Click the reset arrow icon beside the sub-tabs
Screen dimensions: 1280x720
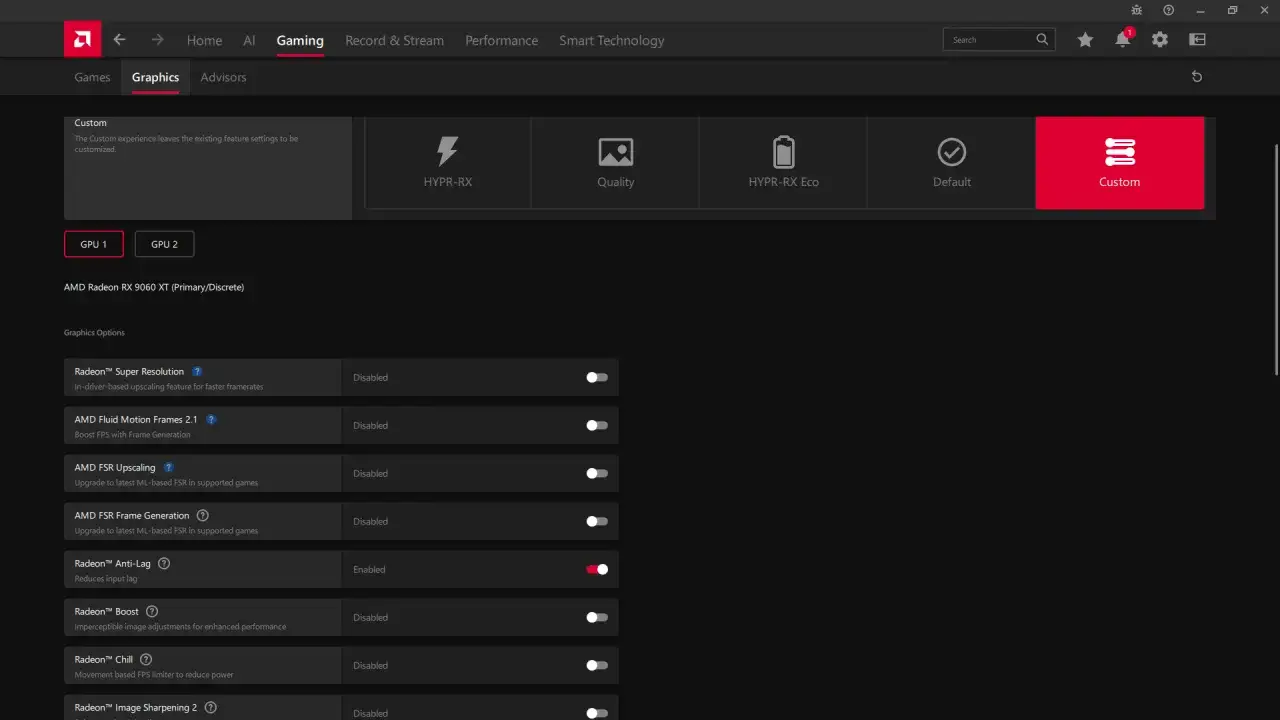[1197, 77]
